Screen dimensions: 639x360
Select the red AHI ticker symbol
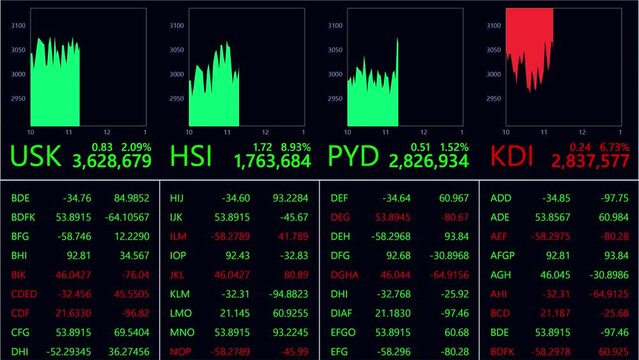498,294
